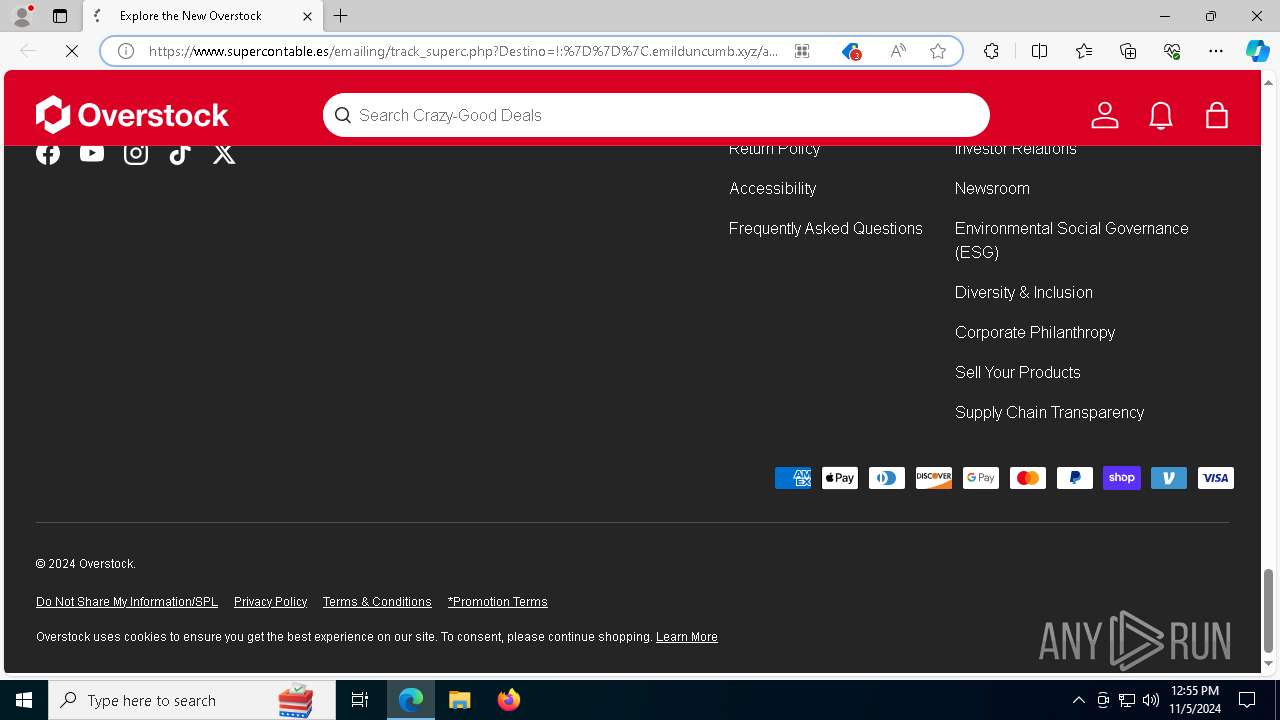Click the Apple Pay payment icon

tap(840, 478)
